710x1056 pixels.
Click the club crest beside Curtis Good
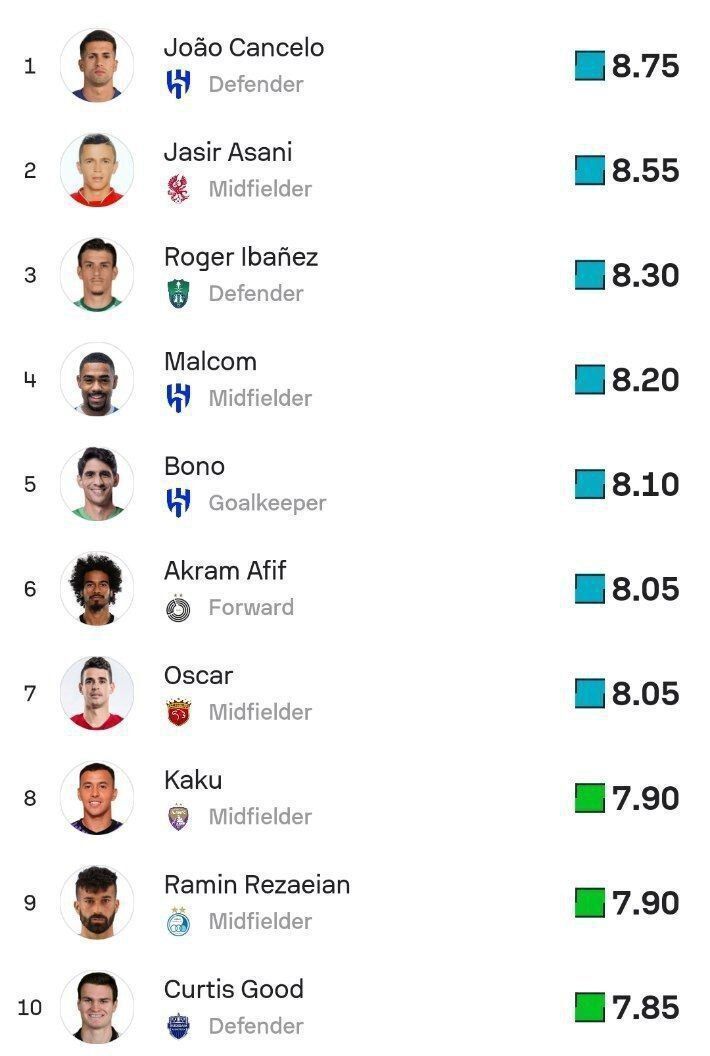click(178, 1026)
